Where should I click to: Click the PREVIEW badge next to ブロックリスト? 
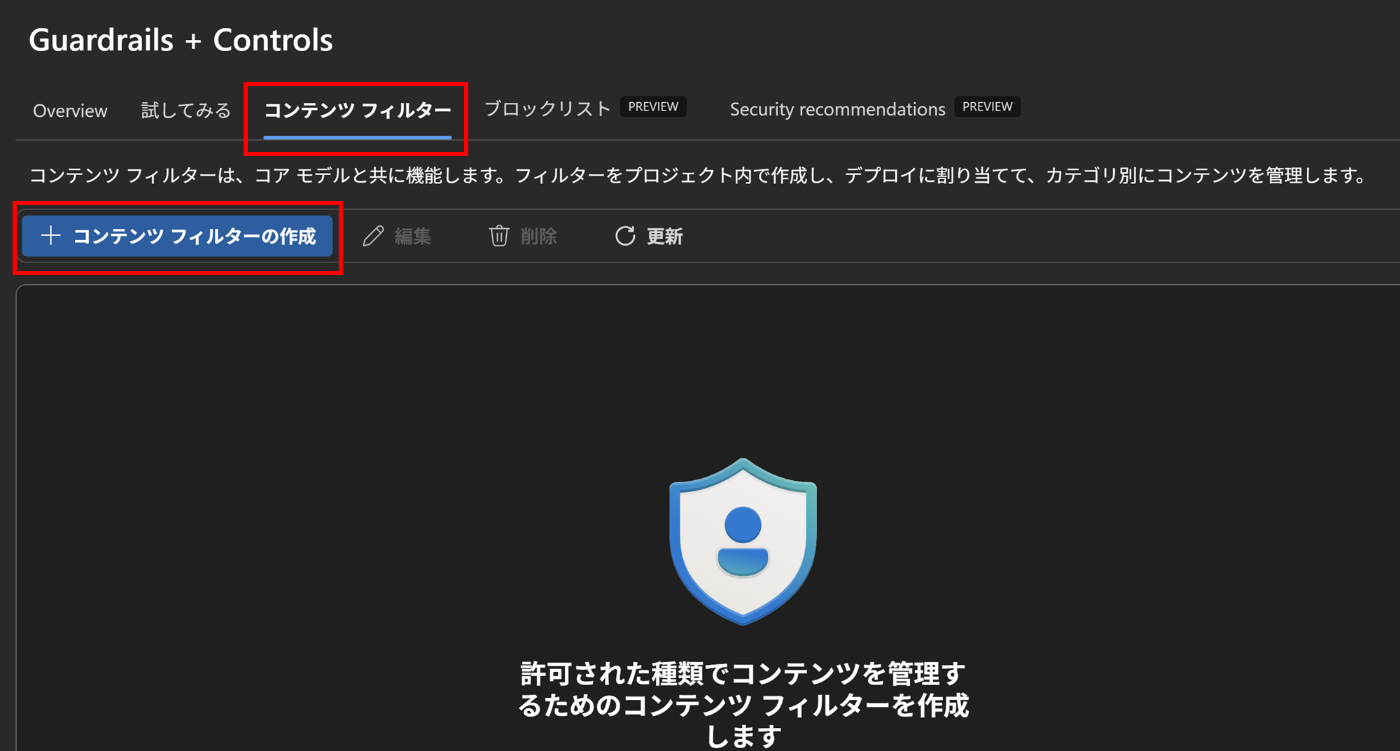[x=653, y=107]
